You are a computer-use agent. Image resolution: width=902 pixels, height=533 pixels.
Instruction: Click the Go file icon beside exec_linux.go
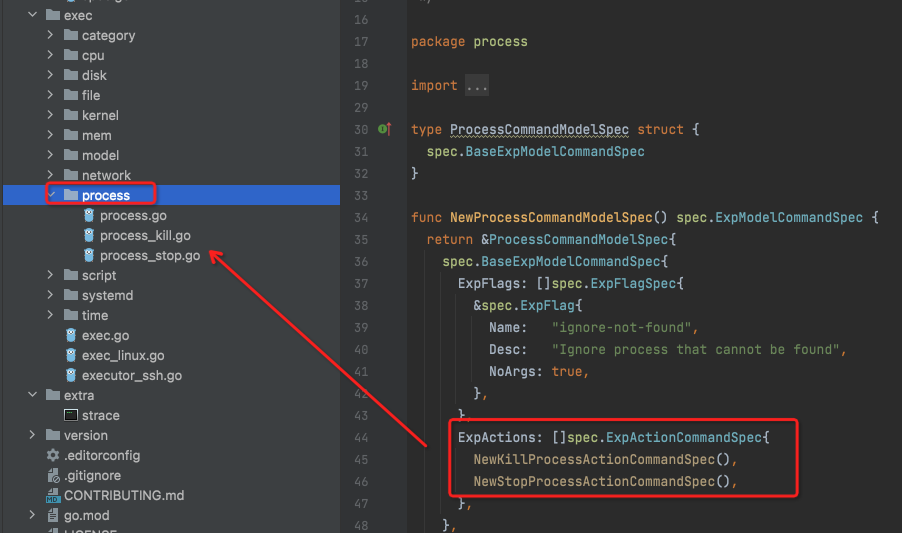tap(71, 356)
